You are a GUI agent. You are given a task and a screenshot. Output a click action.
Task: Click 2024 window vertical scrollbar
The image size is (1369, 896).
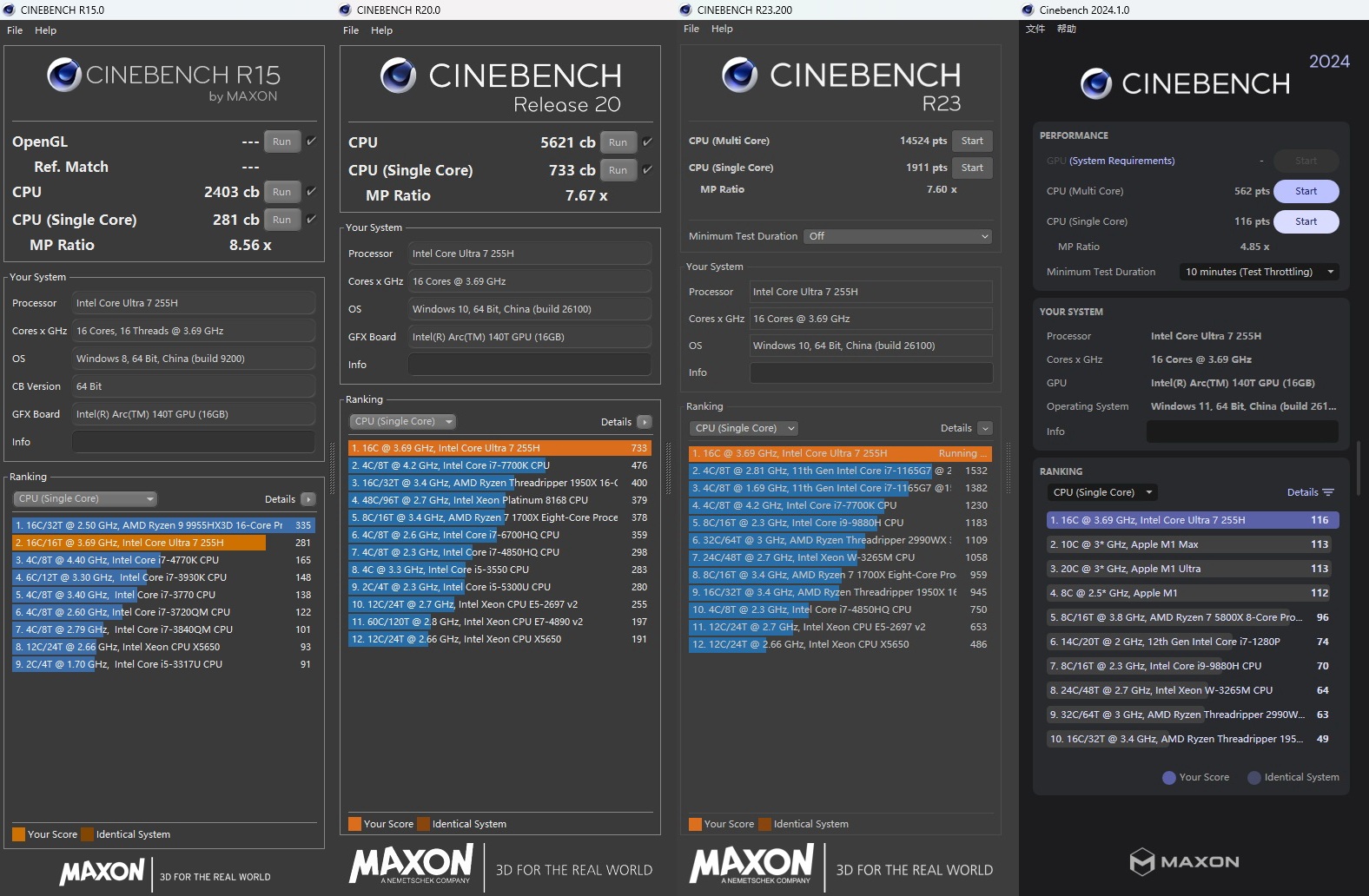(1359, 468)
